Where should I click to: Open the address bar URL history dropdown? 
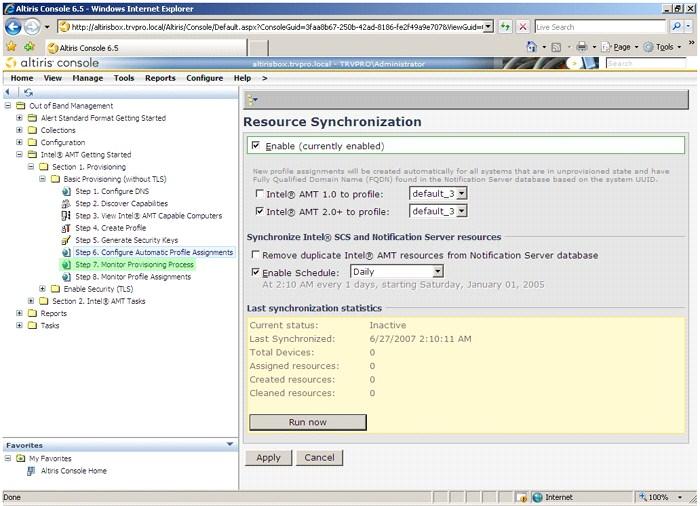click(489, 27)
